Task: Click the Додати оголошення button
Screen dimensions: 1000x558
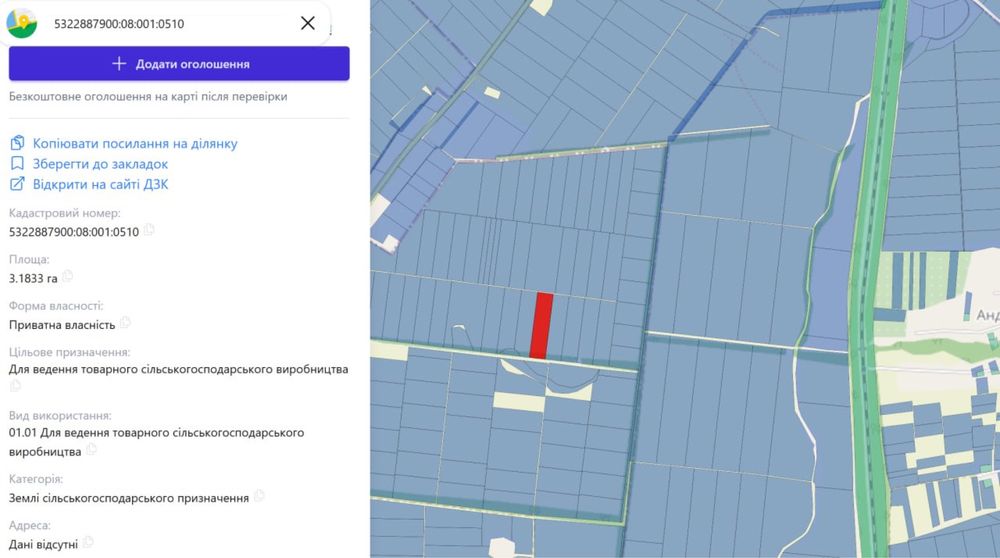Action: tap(179, 64)
